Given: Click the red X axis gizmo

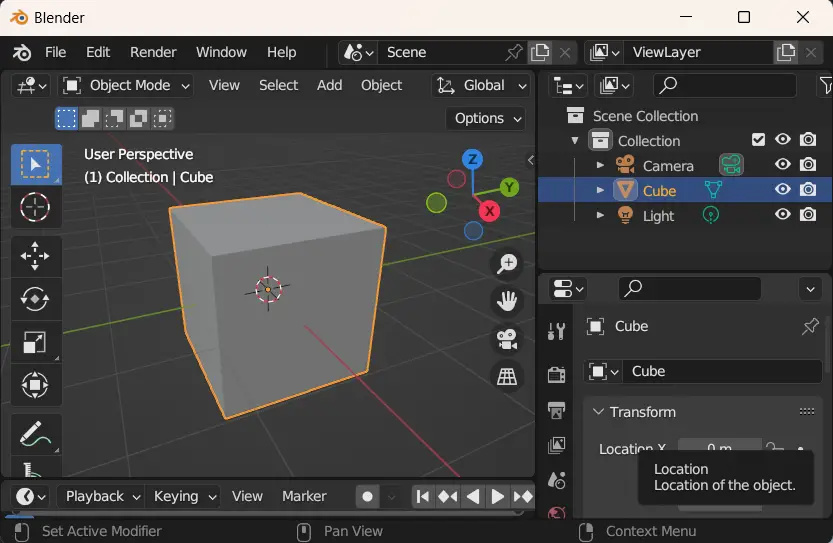Looking at the screenshot, I should [x=489, y=211].
